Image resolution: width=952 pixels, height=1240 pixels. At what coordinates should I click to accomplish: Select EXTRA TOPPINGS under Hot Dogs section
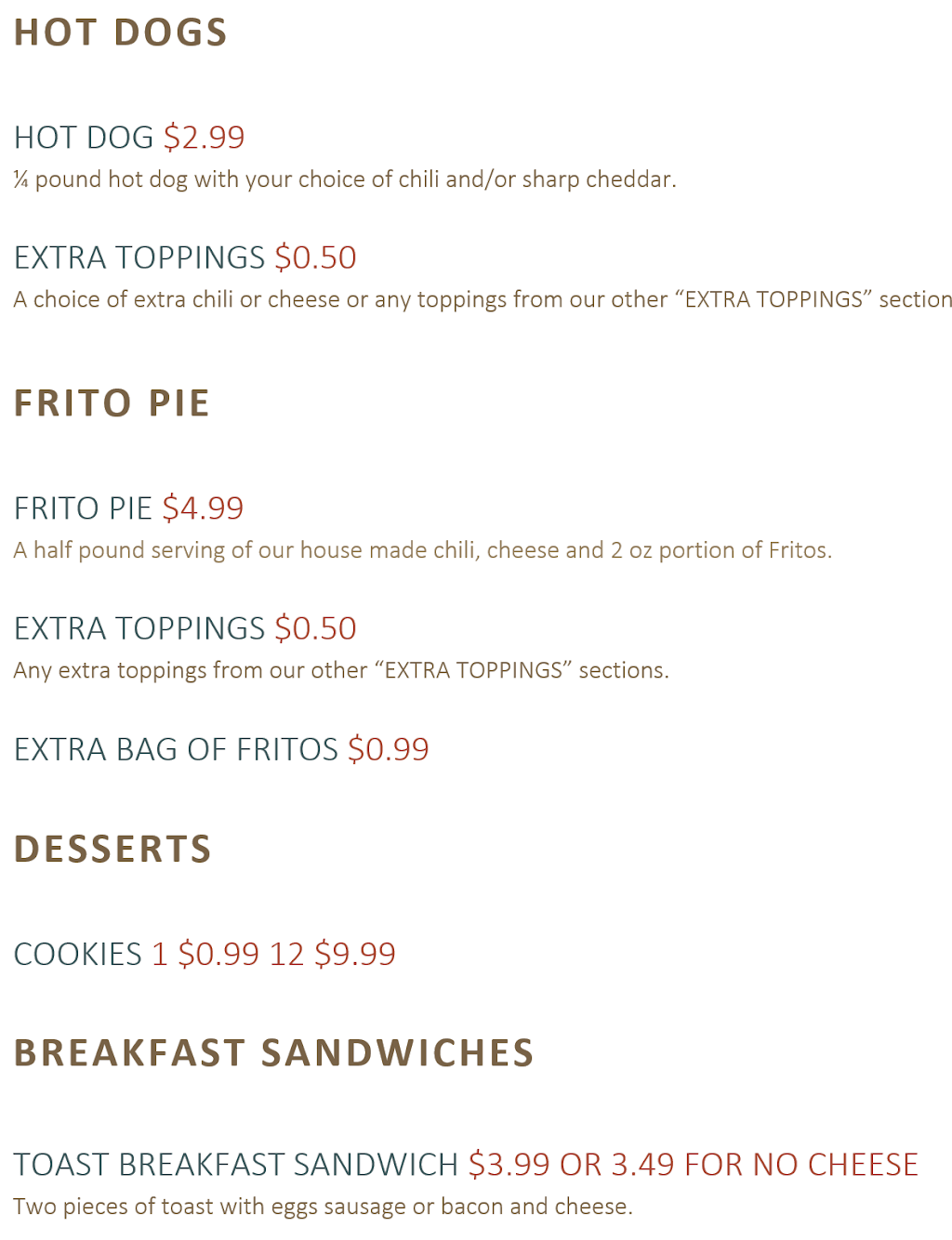(139, 257)
